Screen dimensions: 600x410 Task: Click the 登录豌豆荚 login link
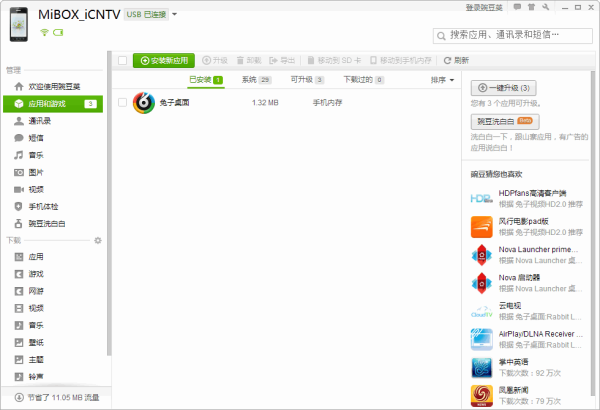pos(484,7)
